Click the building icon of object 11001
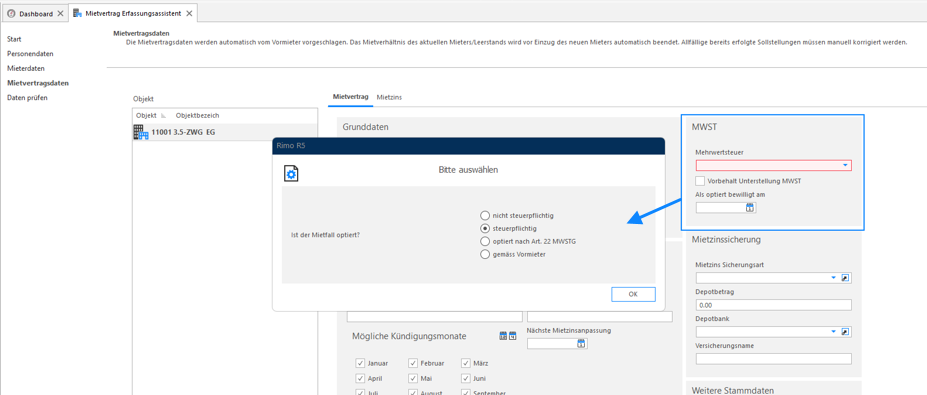The width and height of the screenshot is (927, 395). click(141, 132)
